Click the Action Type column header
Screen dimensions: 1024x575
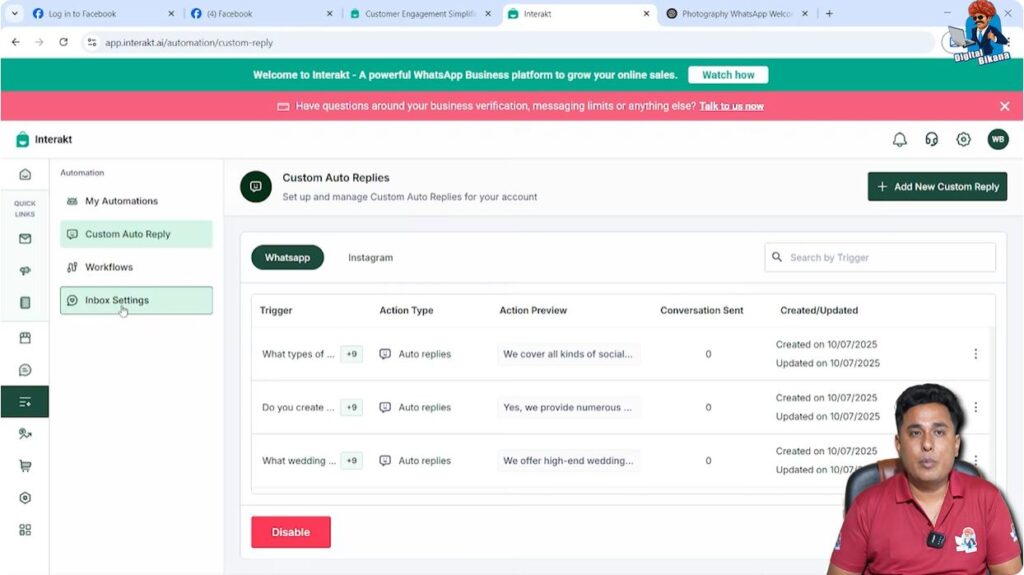click(x=406, y=310)
